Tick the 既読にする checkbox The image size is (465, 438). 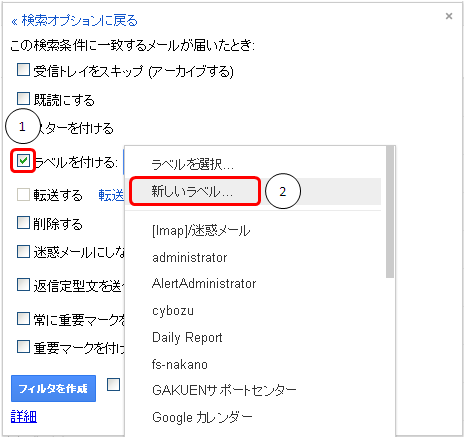click(x=23, y=99)
